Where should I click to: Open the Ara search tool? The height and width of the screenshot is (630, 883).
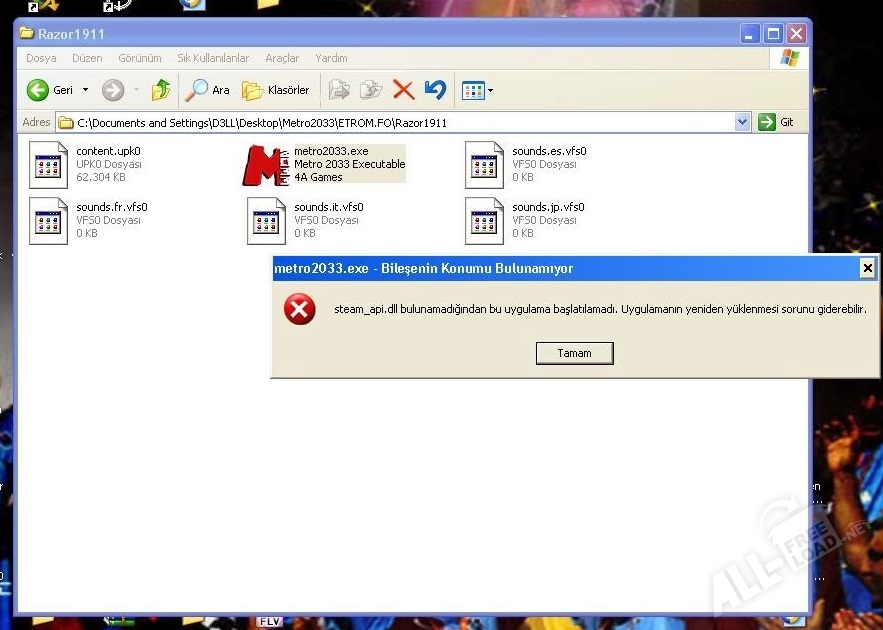[x=208, y=90]
